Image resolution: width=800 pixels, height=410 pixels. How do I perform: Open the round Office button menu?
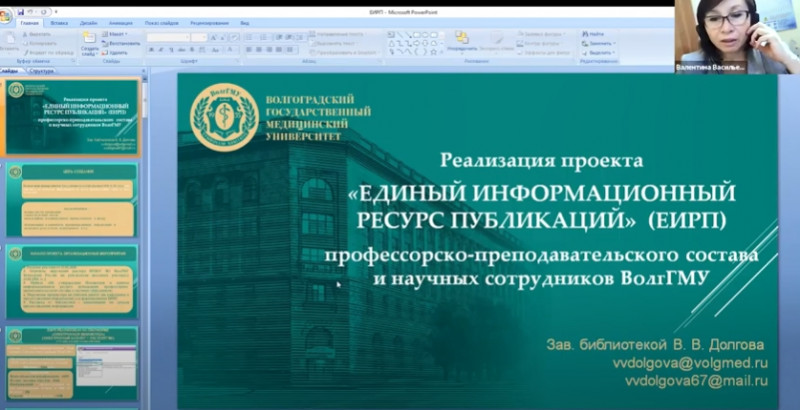point(5,16)
